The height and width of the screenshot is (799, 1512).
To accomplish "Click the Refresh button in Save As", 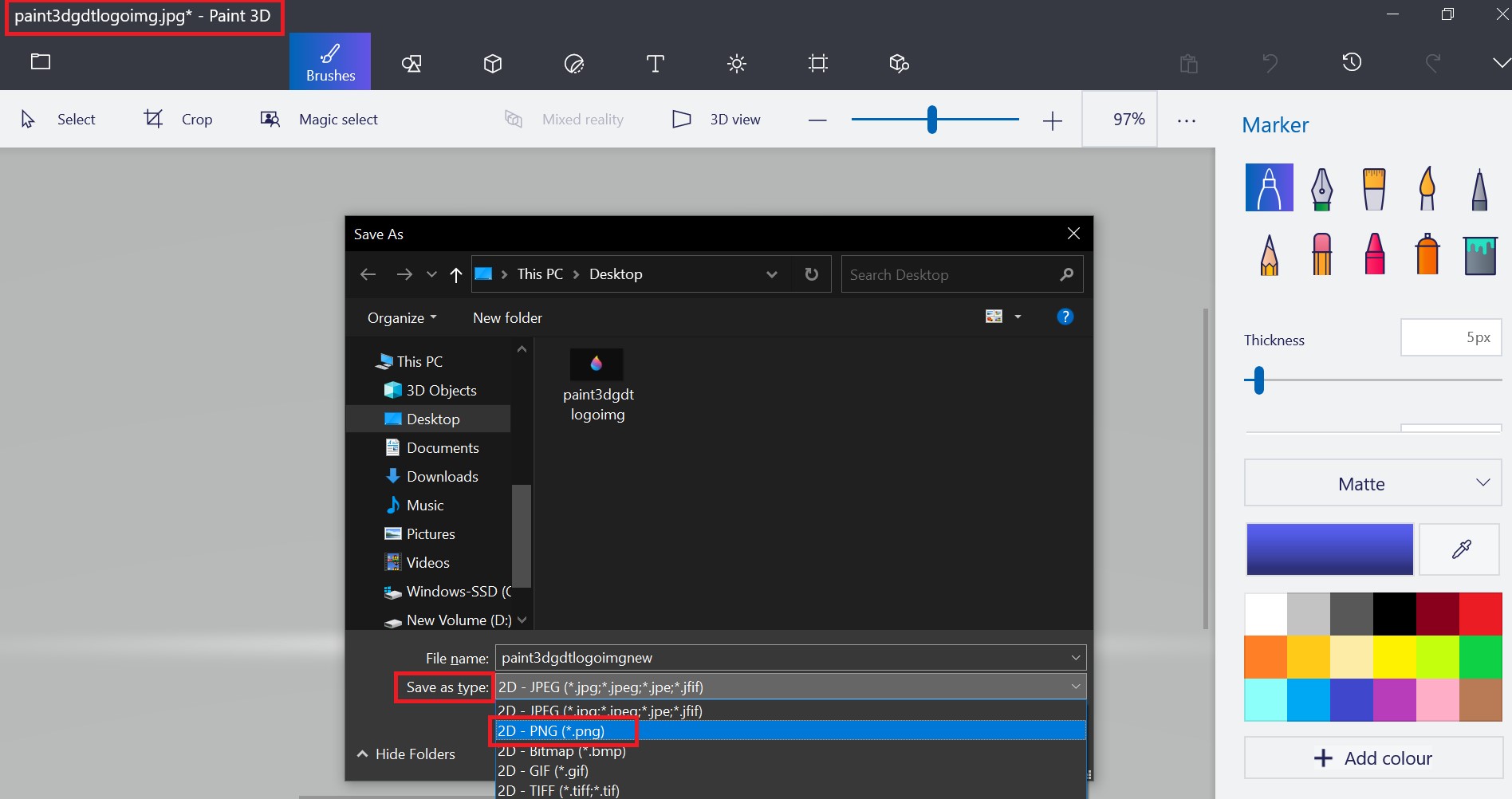I will point(811,274).
